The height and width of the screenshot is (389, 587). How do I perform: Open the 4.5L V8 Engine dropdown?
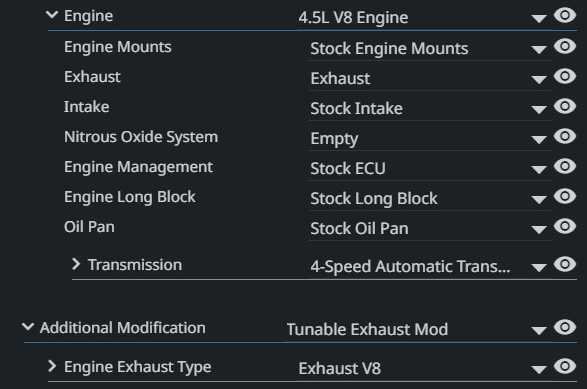422,18
